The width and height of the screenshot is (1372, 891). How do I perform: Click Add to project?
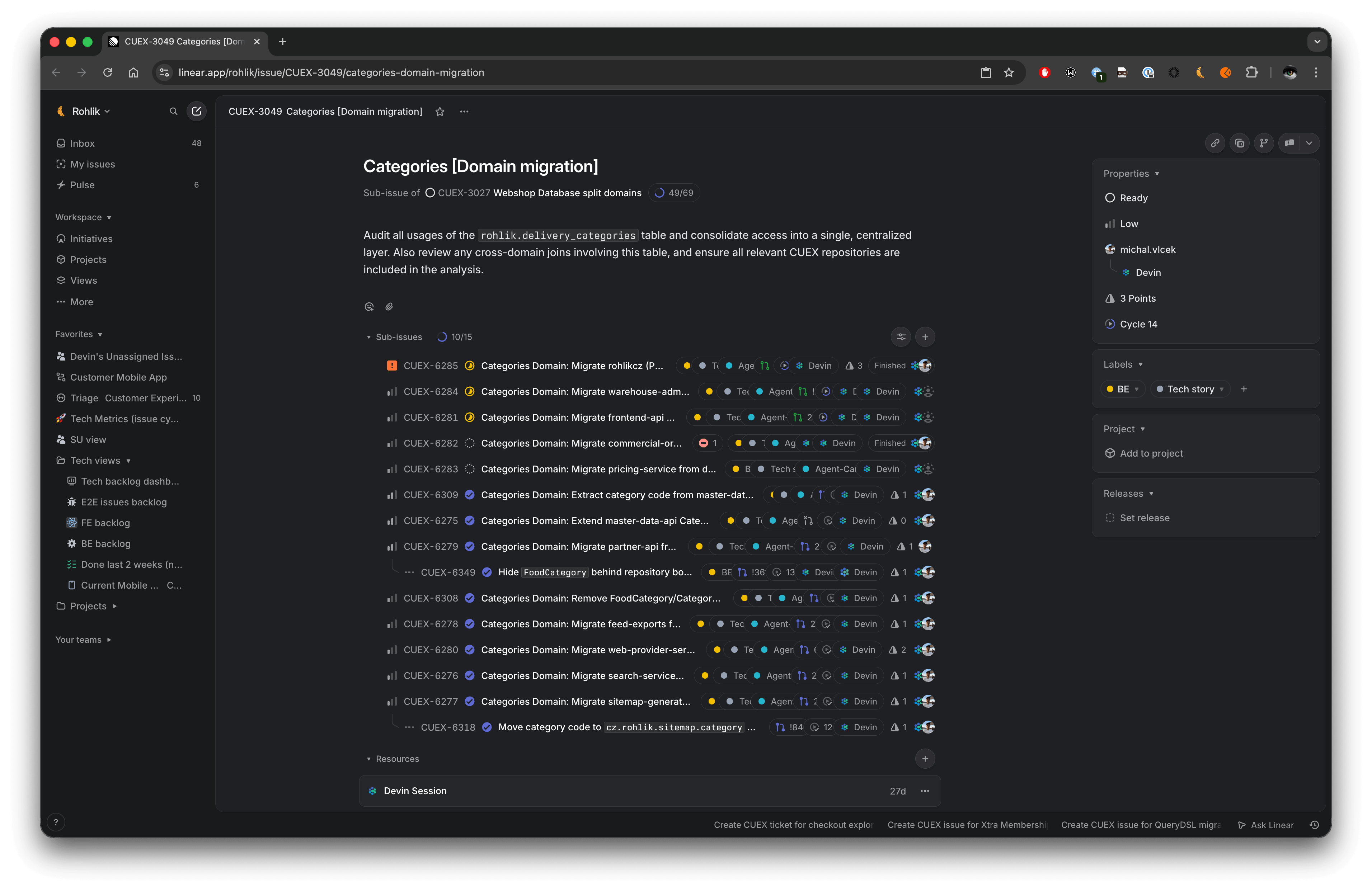(x=1151, y=453)
